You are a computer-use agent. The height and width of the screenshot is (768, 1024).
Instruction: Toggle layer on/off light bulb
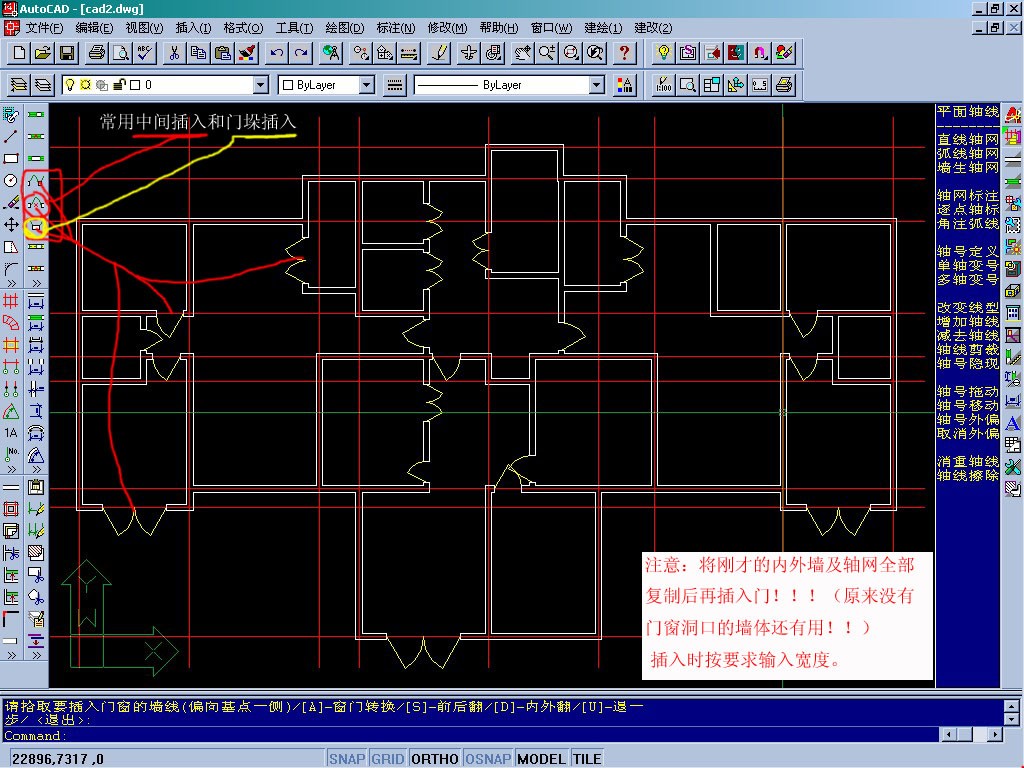coord(71,85)
